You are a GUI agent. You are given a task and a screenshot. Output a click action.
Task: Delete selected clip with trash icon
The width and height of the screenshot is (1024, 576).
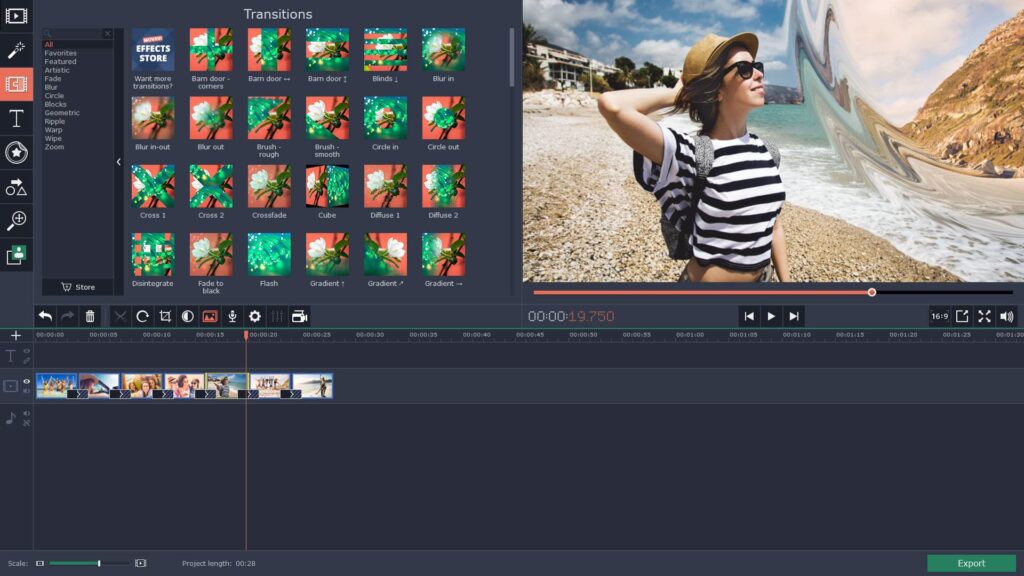click(90, 316)
